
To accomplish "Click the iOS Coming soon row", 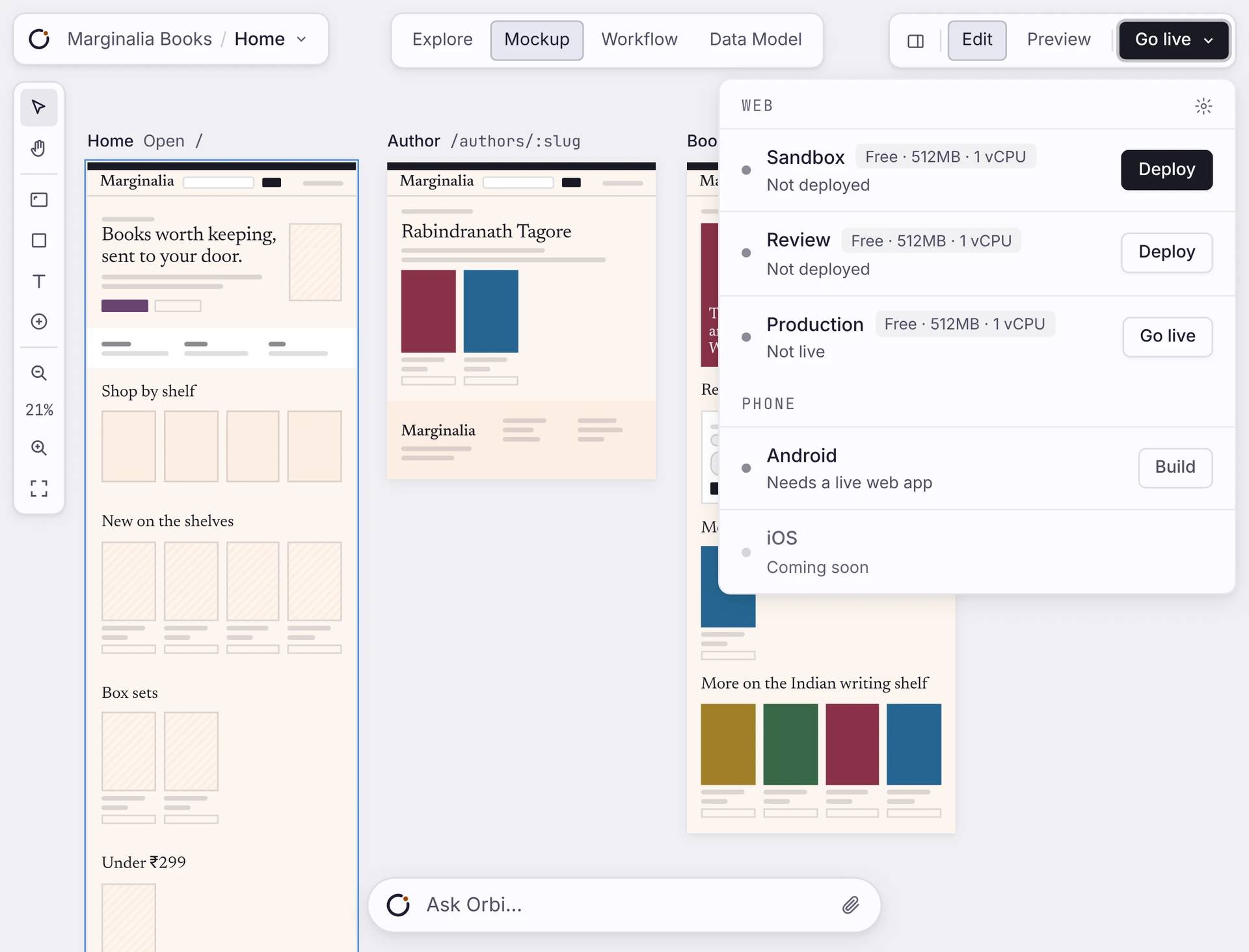I will pyautogui.click(x=976, y=551).
